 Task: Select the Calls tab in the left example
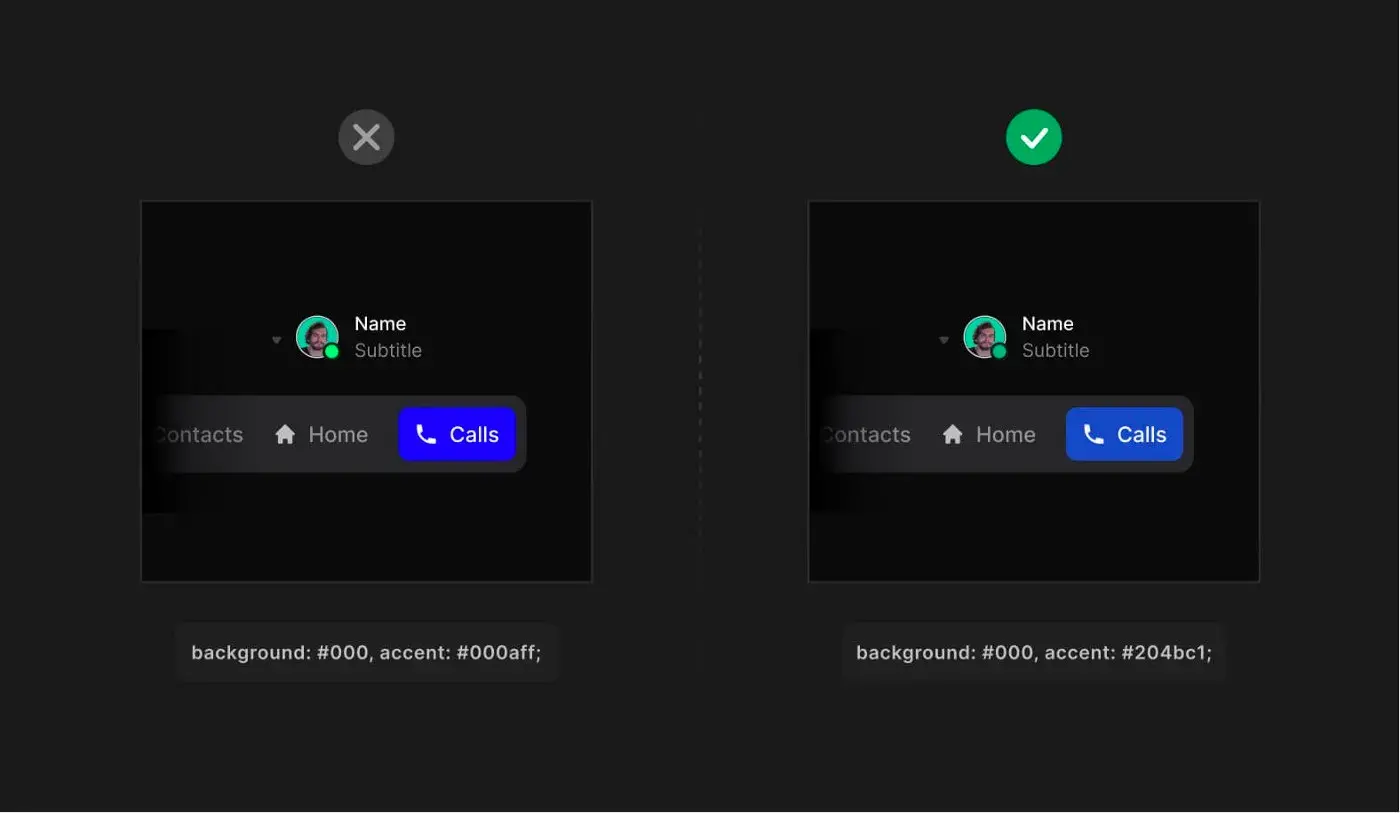(457, 434)
